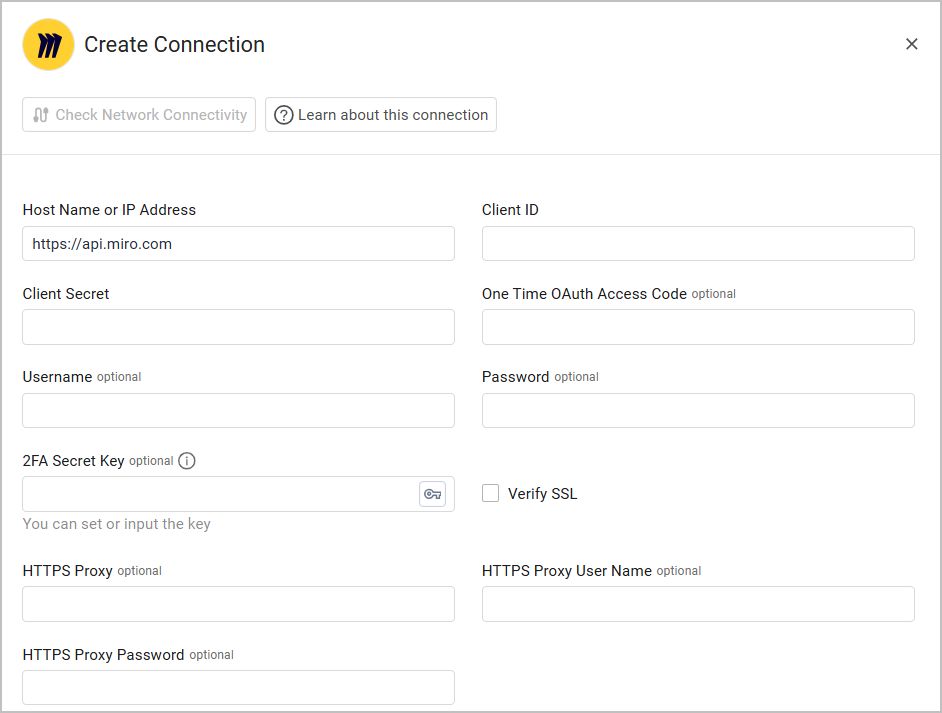The height and width of the screenshot is (713, 942).
Task: Click the 2FA Secret Key info icon
Action: coord(187,461)
